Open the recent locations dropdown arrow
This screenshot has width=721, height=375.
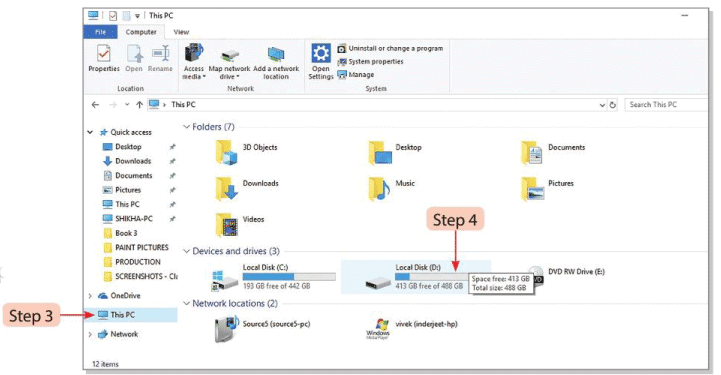127,105
